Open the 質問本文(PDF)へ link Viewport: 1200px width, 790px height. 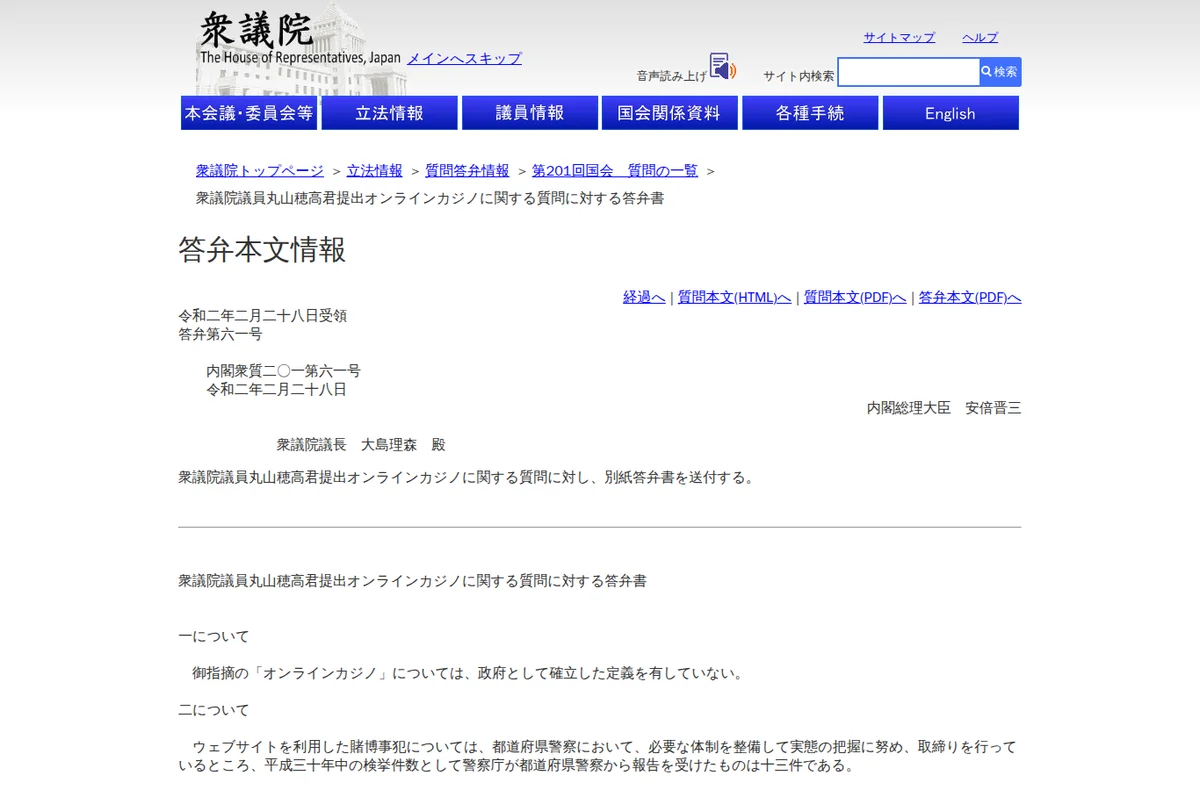[855, 297]
